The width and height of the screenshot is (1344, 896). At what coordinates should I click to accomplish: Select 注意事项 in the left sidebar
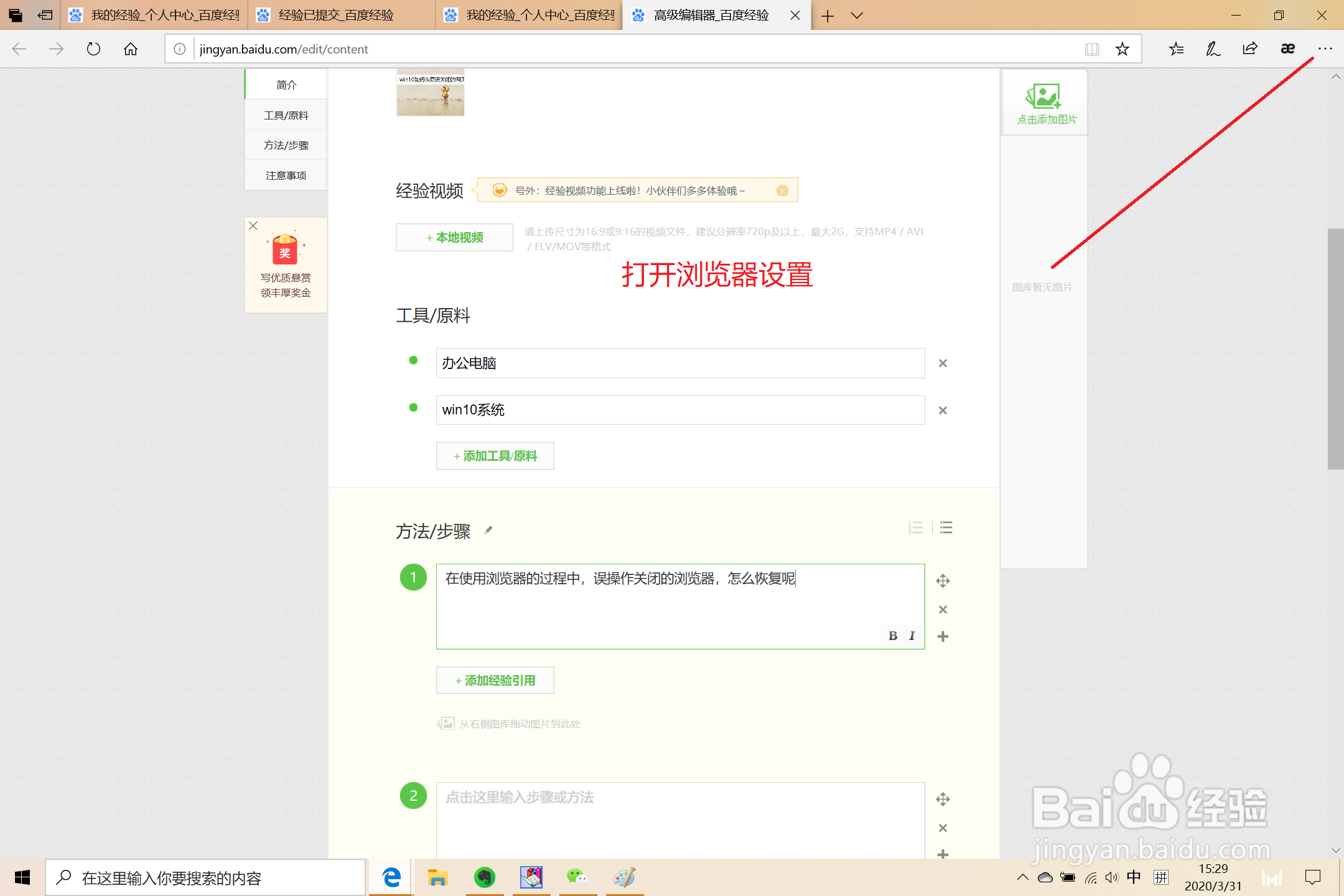286,175
